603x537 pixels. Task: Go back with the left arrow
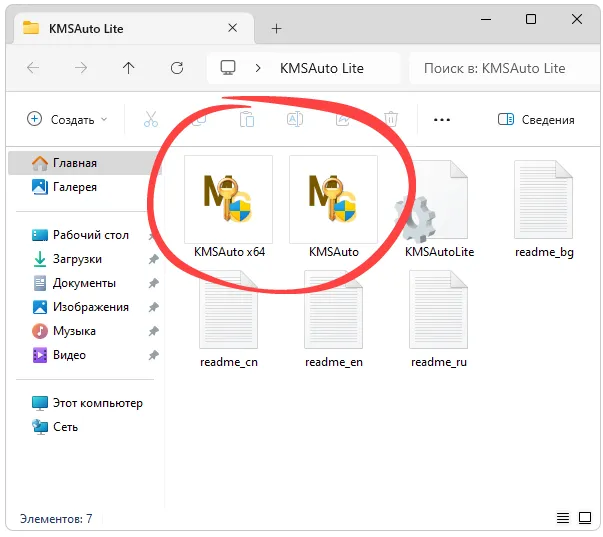tap(33, 68)
